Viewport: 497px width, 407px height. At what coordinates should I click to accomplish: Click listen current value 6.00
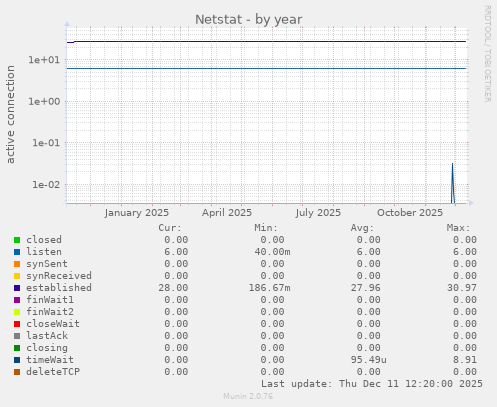(x=176, y=252)
